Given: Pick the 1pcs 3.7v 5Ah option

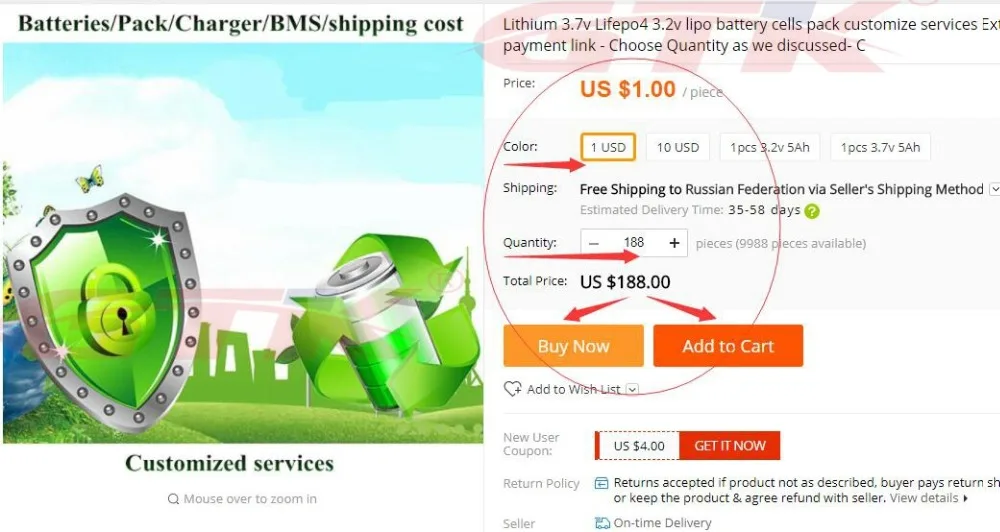Looking at the screenshot, I should tap(880, 147).
